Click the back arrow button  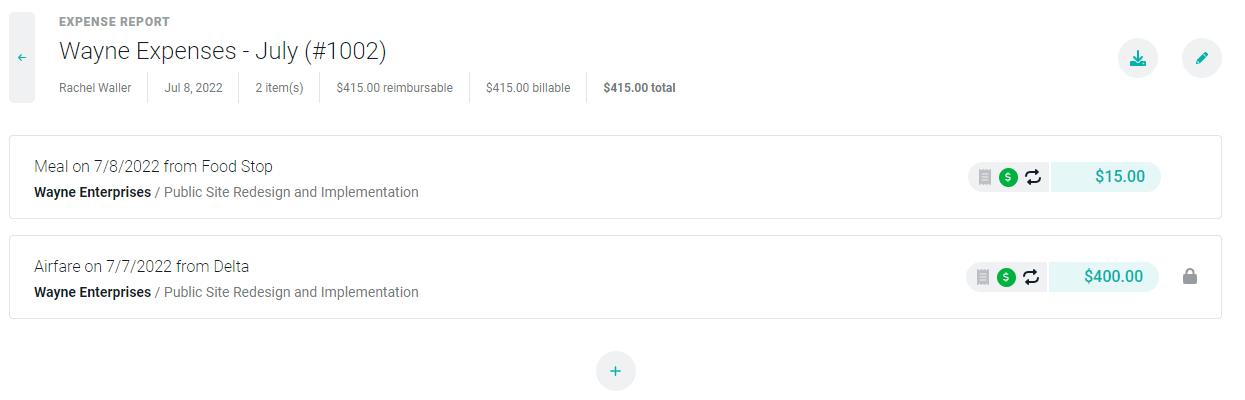coord(22,58)
